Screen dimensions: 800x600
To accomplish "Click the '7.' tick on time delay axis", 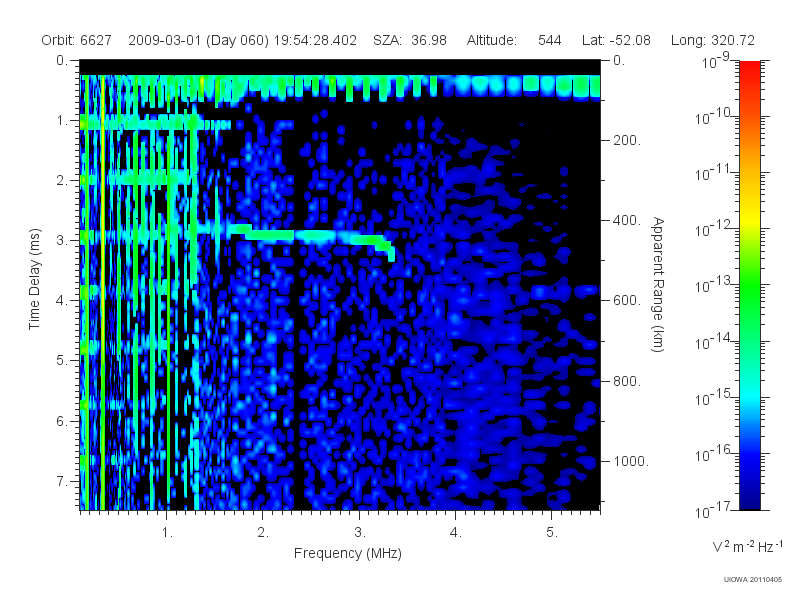I will pos(62,481).
